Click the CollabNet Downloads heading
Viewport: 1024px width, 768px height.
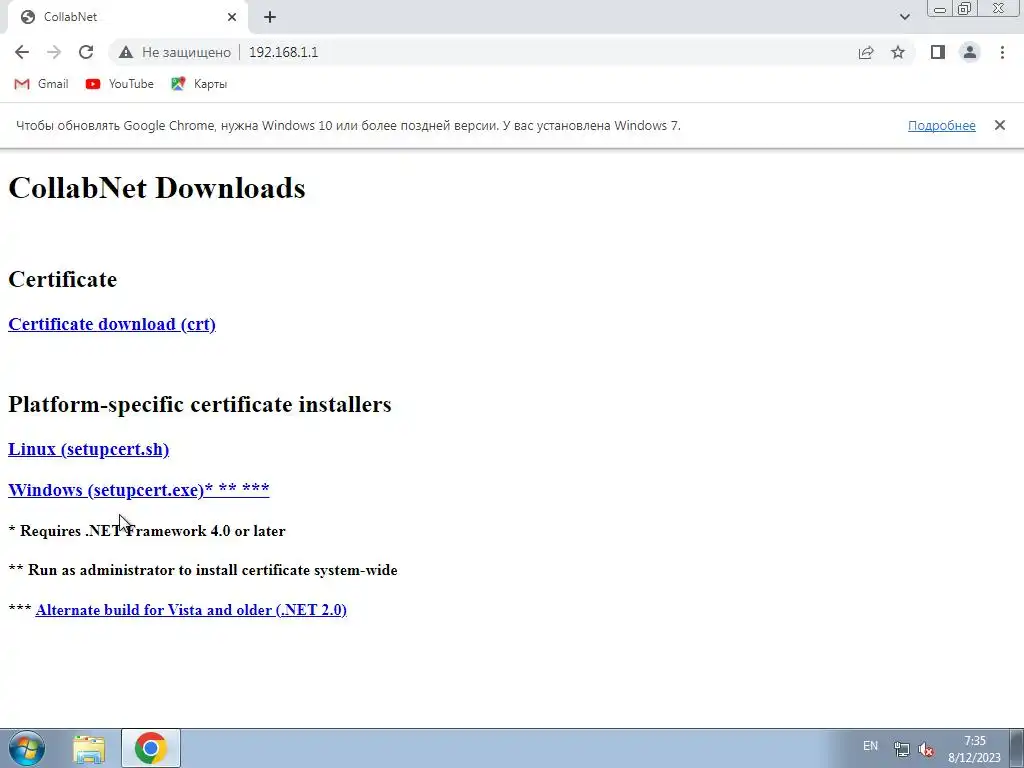click(157, 188)
